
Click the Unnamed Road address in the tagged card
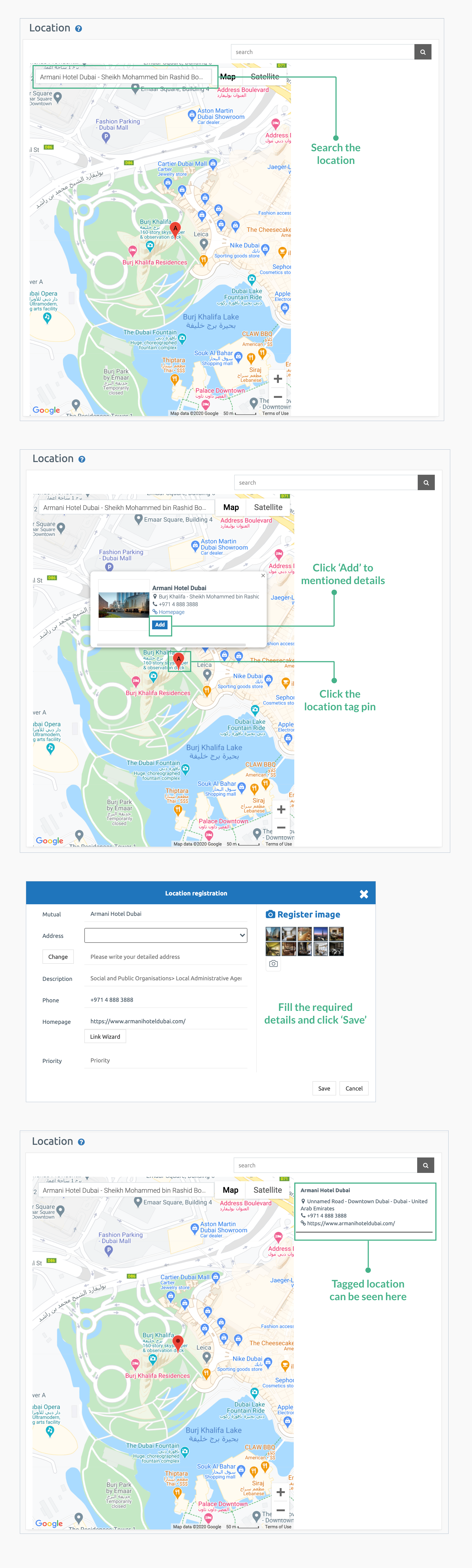tap(364, 1205)
